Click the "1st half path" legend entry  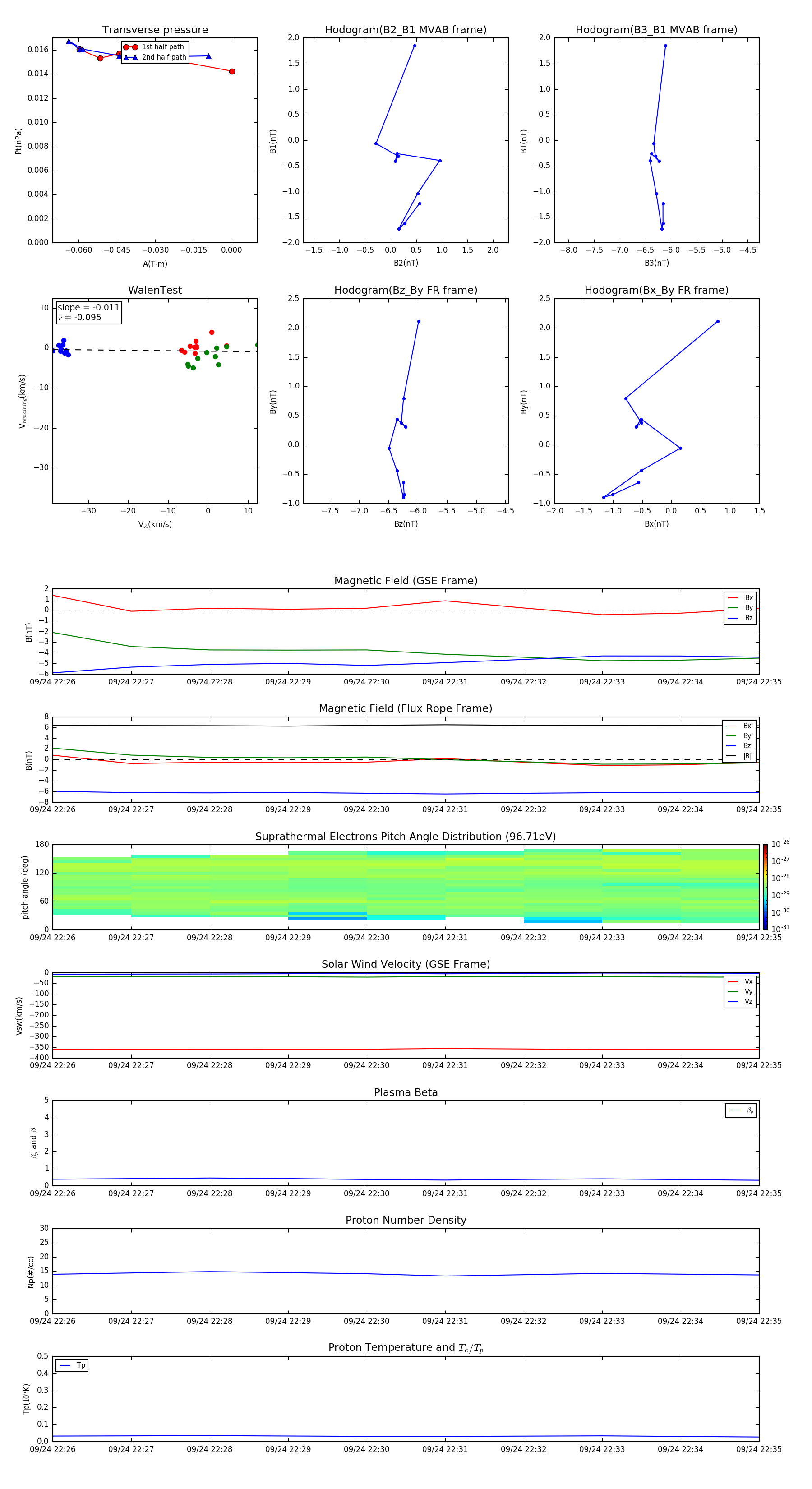coord(155,47)
